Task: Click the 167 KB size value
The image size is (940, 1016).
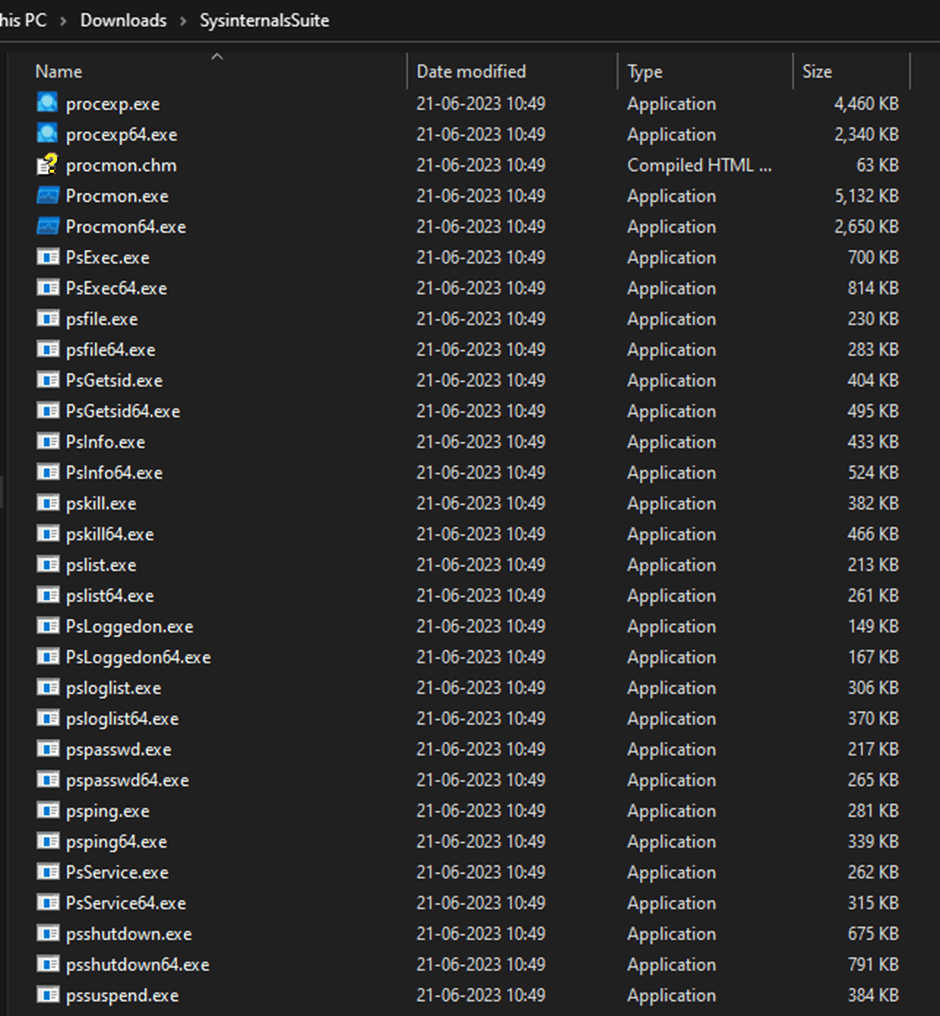Action: tap(873, 657)
